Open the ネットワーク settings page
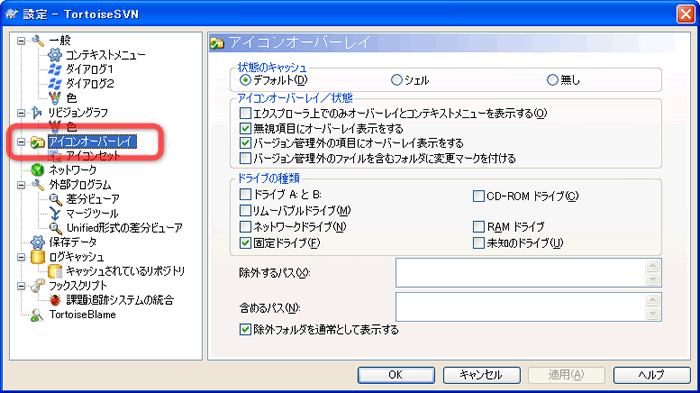The height and width of the screenshot is (393, 700). click(72, 170)
